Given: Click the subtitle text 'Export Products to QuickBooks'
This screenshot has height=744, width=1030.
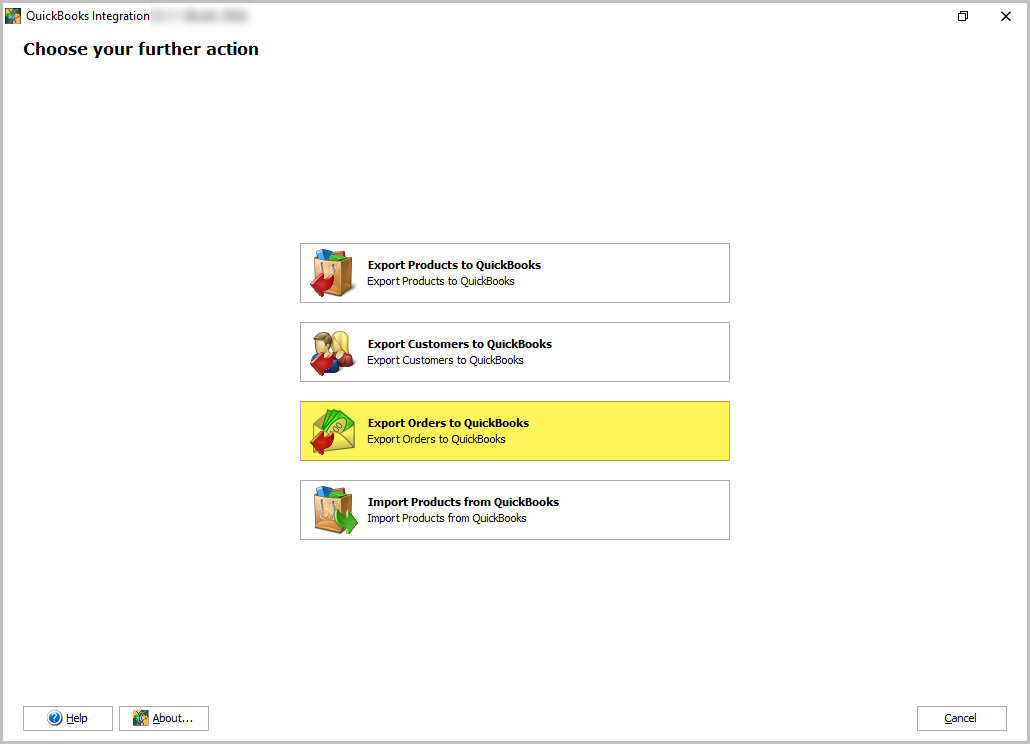Looking at the screenshot, I should pos(441,281).
